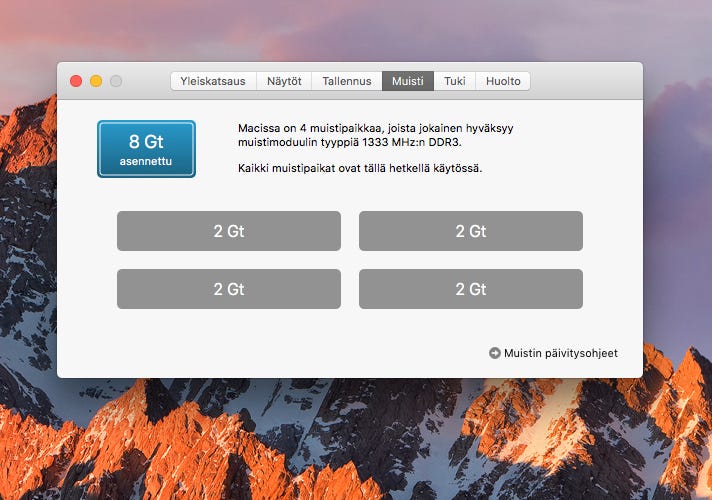
Task: Open the Näytöt tab
Action: point(284,81)
